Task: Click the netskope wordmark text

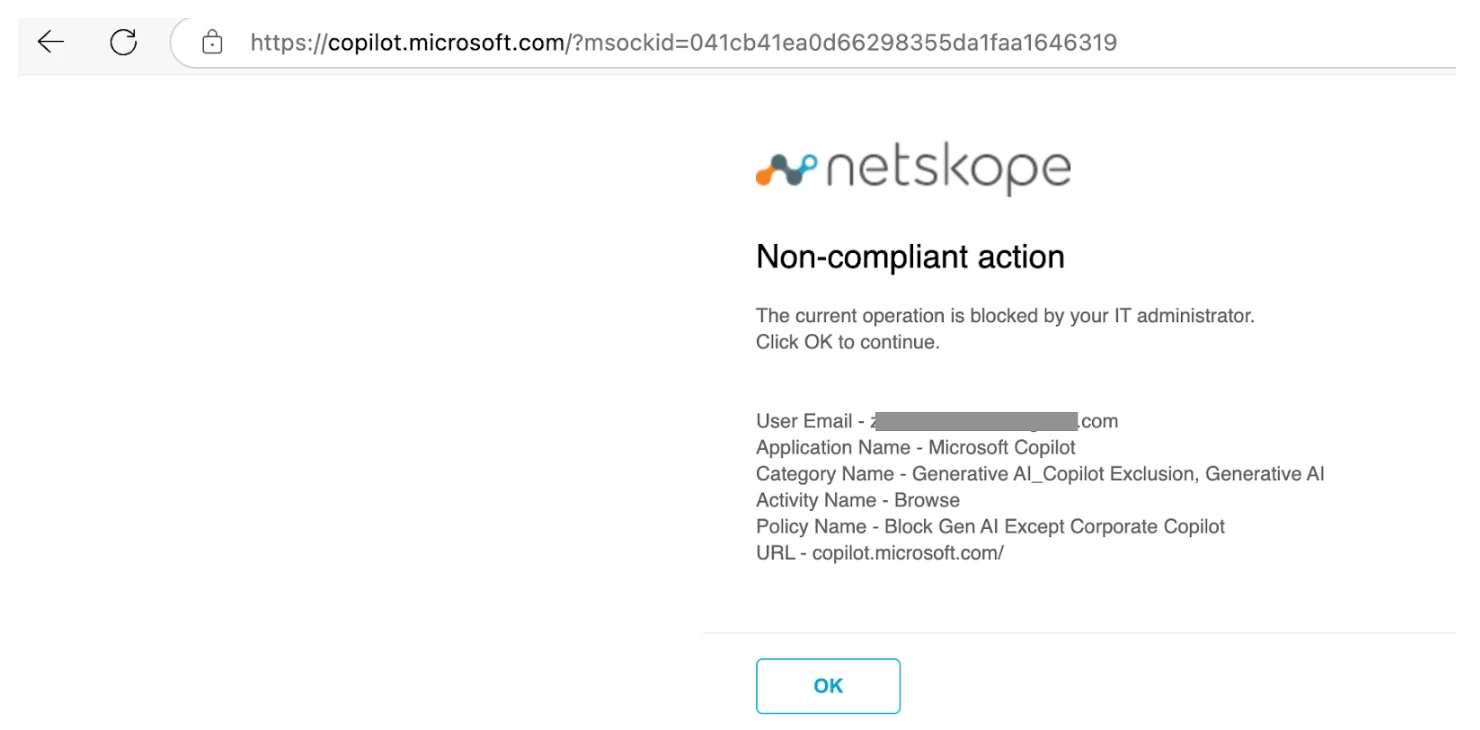Action: (x=946, y=171)
